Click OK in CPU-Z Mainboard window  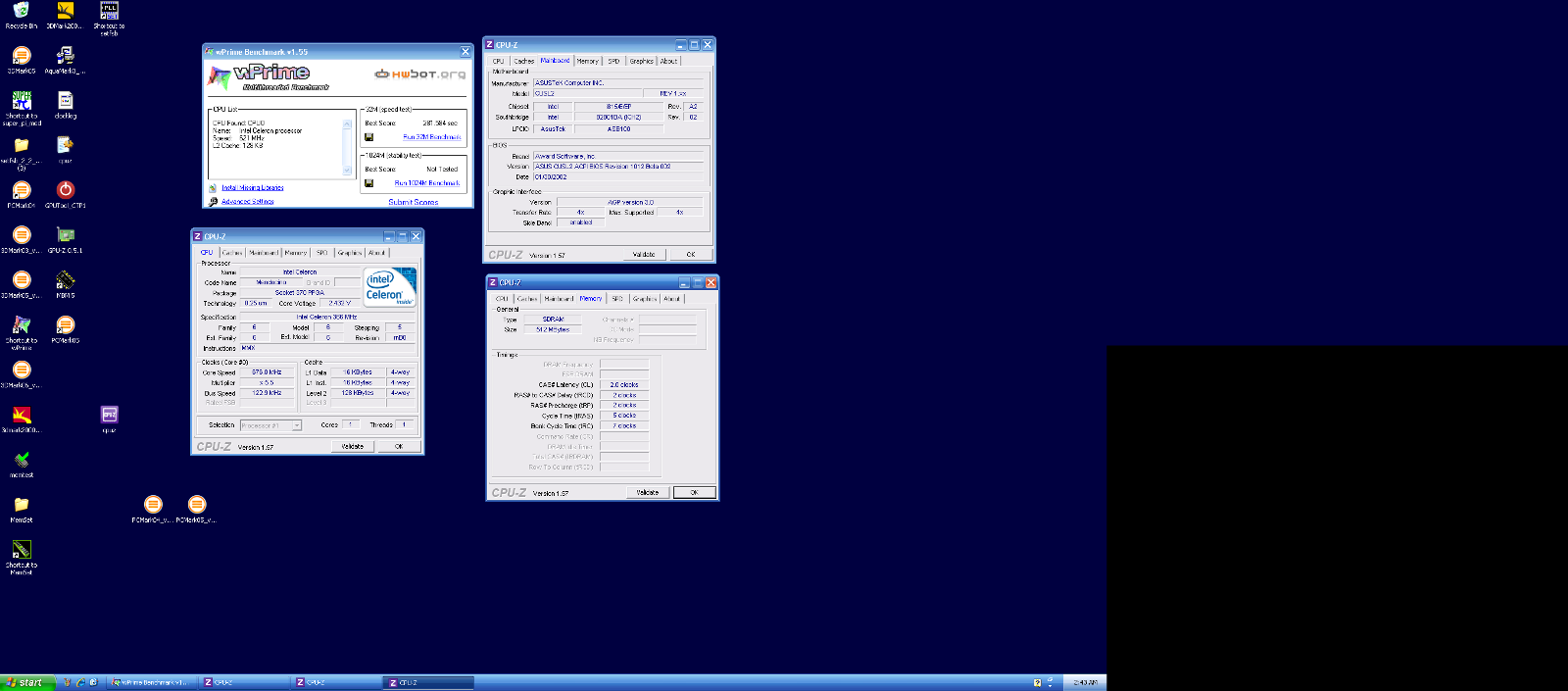pyautogui.click(x=691, y=254)
